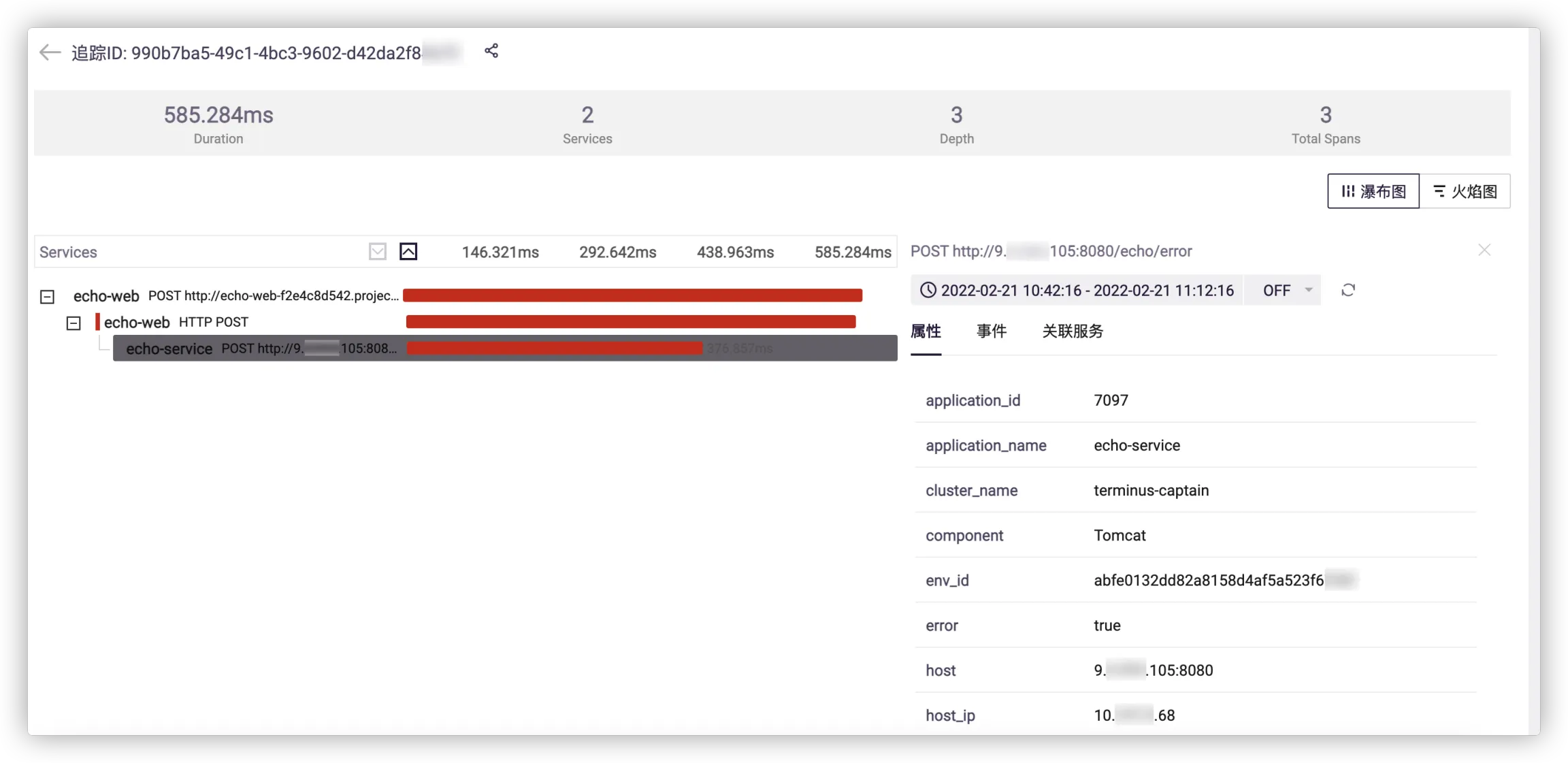Click the refresh icon next to OFF
Viewport: 1568px width, 763px height.
(x=1348, y=291)
